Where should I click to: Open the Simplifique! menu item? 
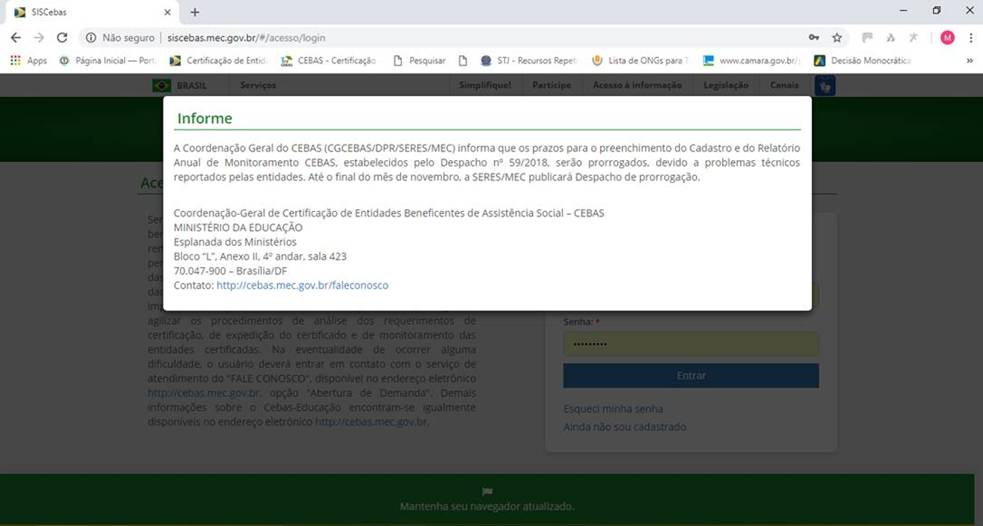point(485,85)
